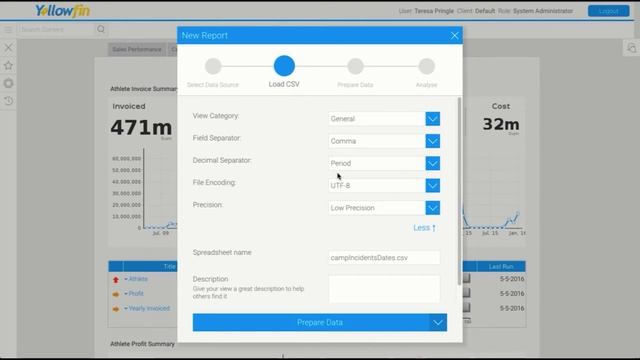The image size is (640, 360).
Task: Click the Athlete Profit Summary heading
Action: click(x=142, y=344)
